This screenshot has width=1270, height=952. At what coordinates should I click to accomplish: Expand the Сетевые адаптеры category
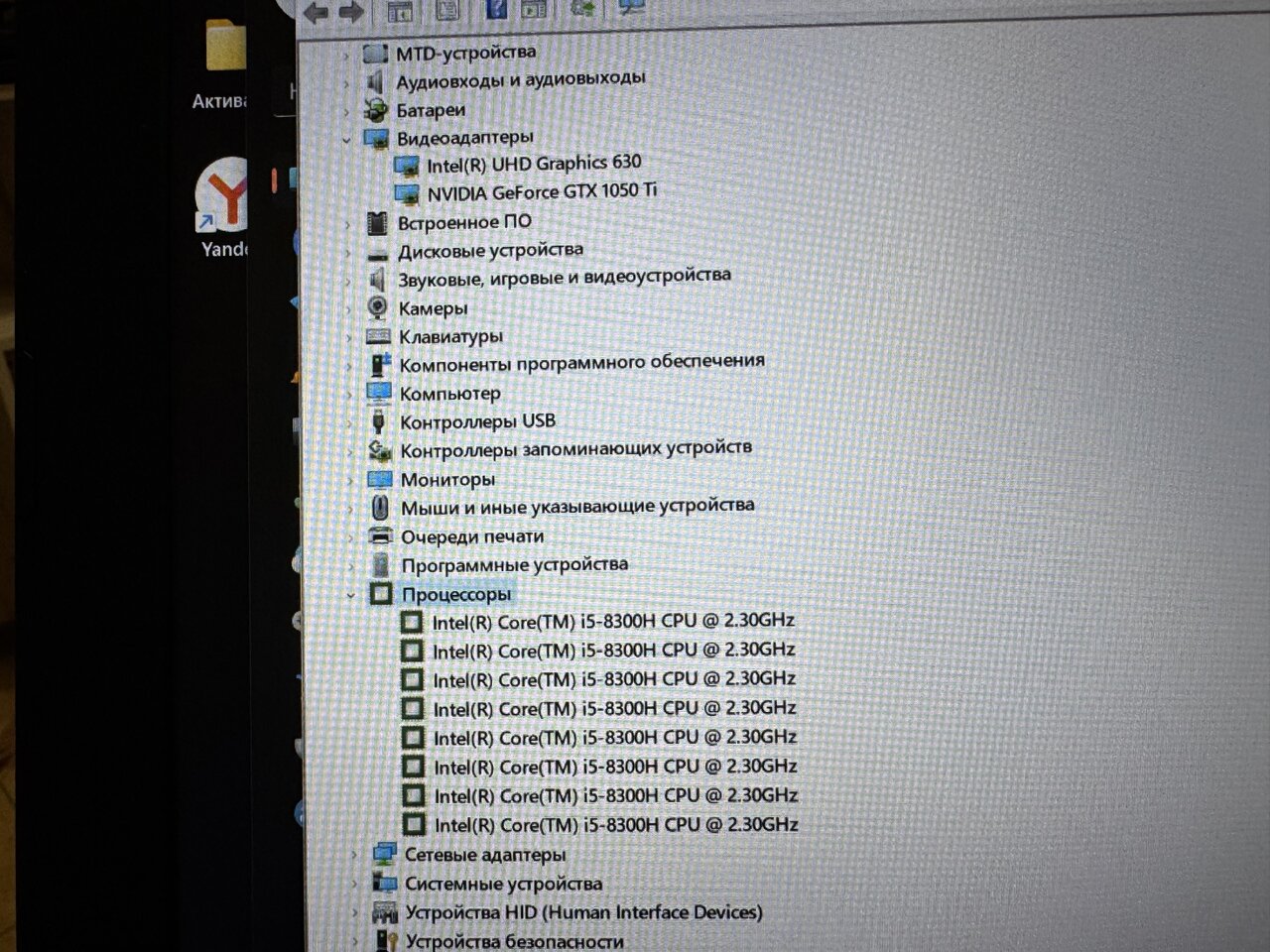point(355,854)
